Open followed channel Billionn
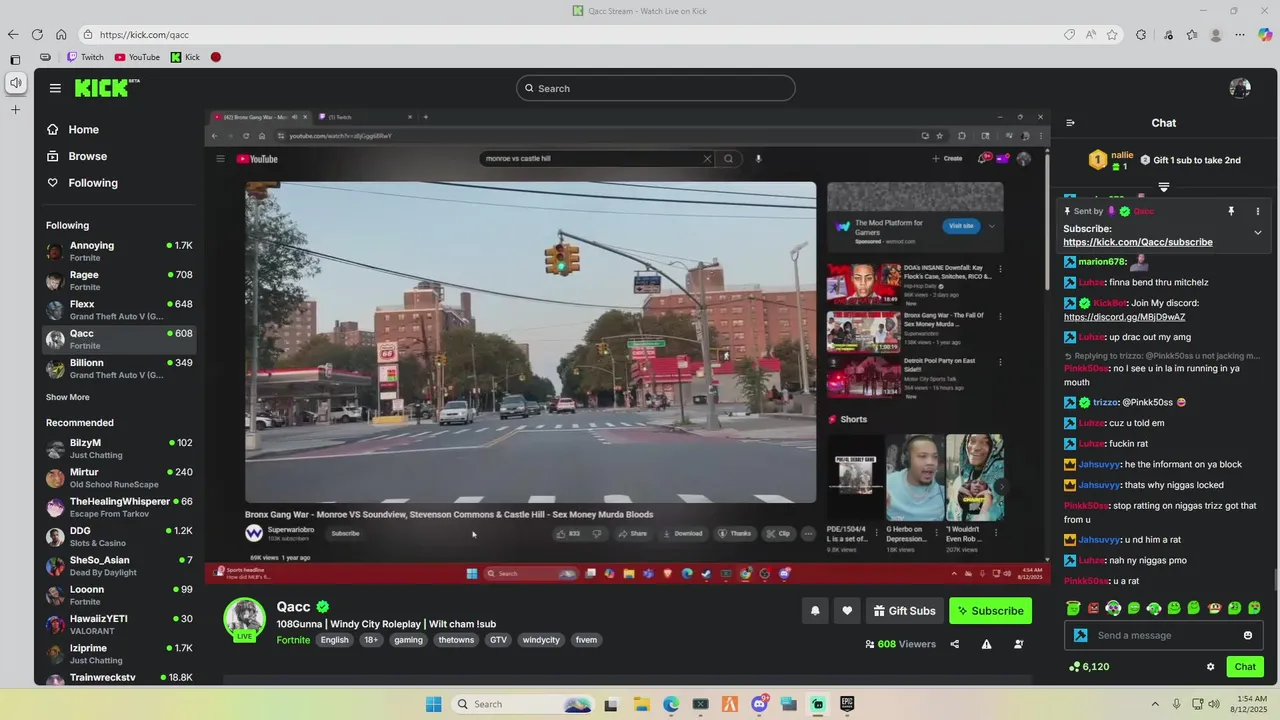1280x720 pixels. pyautogui.click(x=119, y=368)
